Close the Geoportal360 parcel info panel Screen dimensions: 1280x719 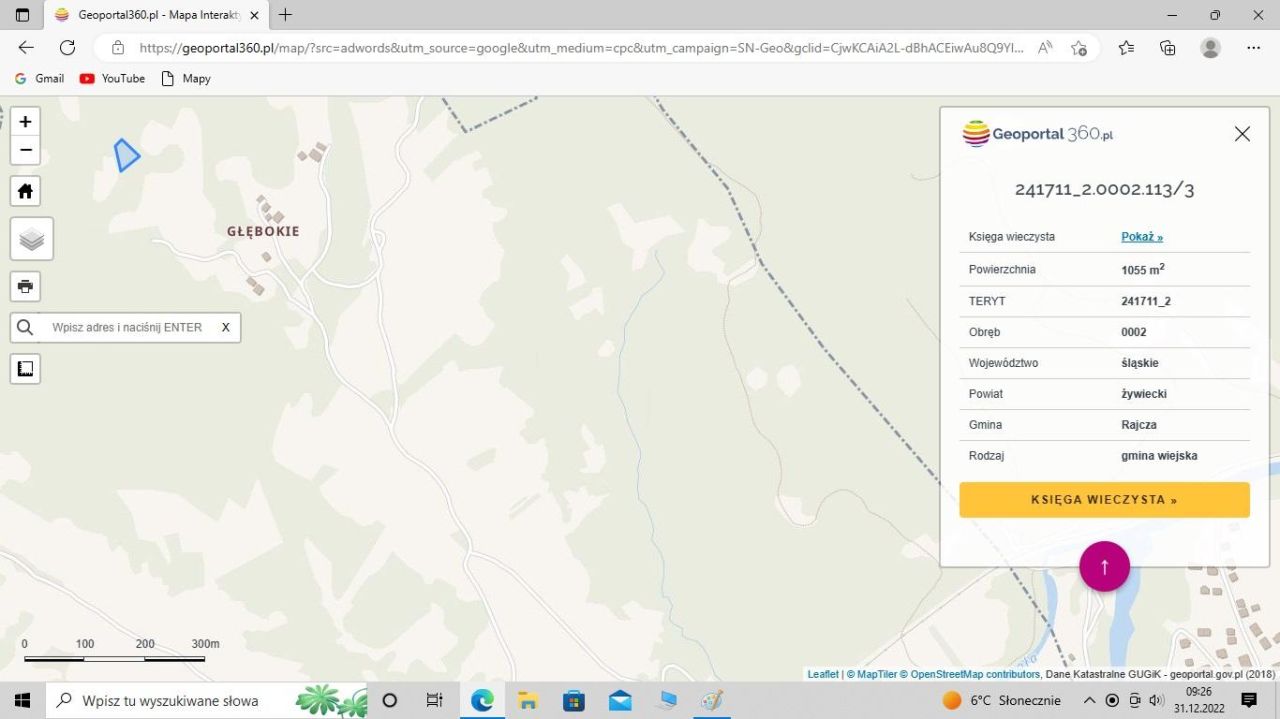click(1242, 134)
